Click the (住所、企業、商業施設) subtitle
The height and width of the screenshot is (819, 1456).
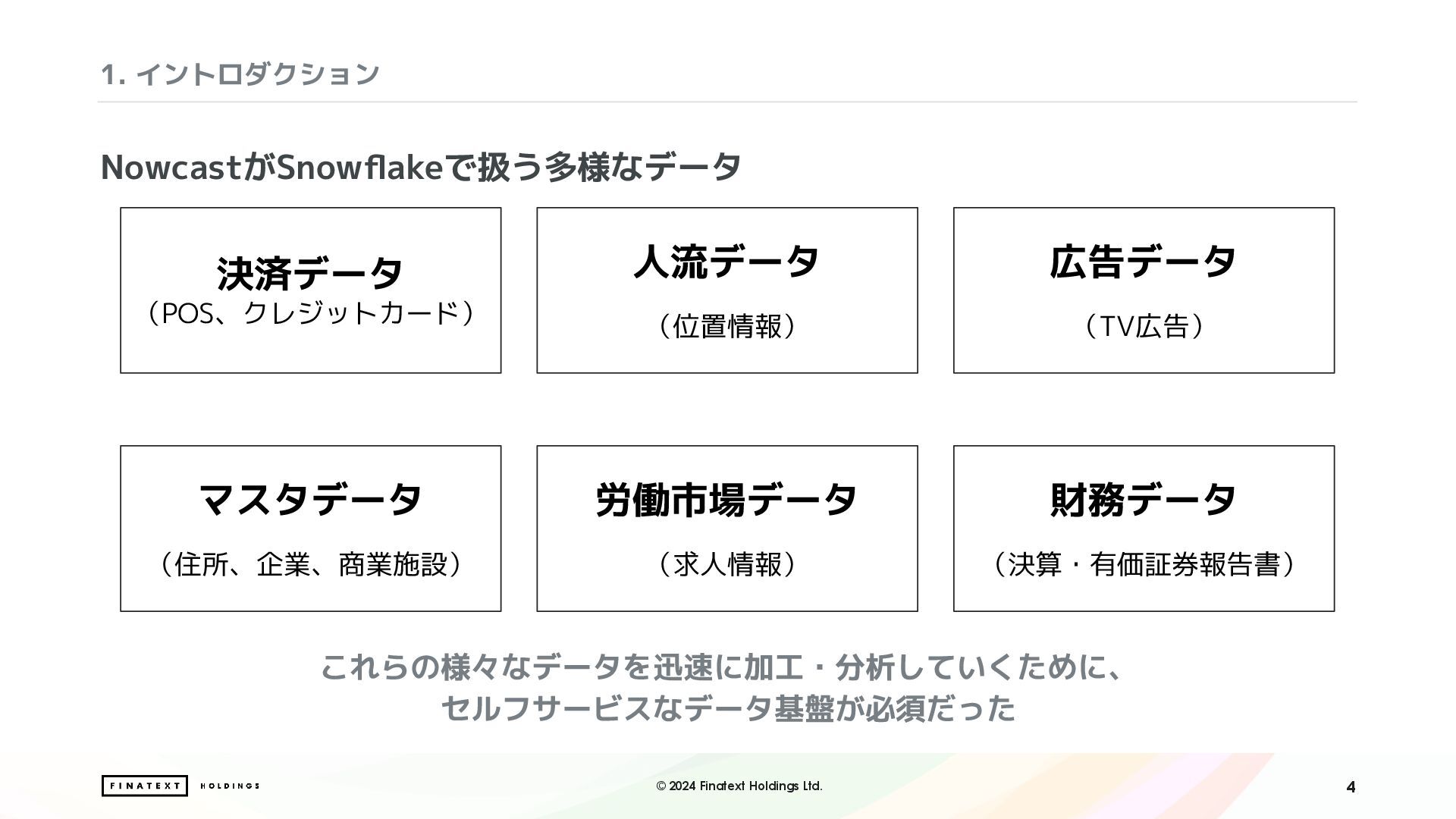point(311,564)
